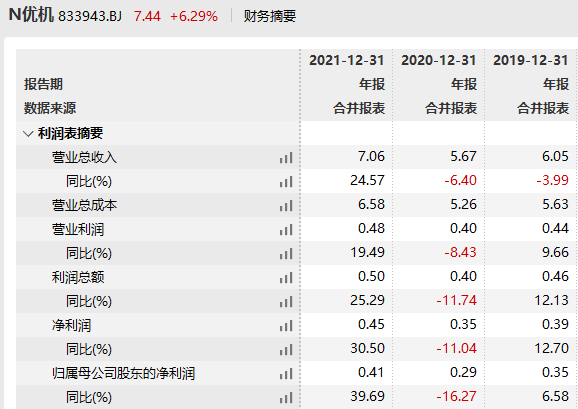Open chart icon for 营业总成本 row
The height and width of the screenshot is (409, 578).
coord(286,206)
